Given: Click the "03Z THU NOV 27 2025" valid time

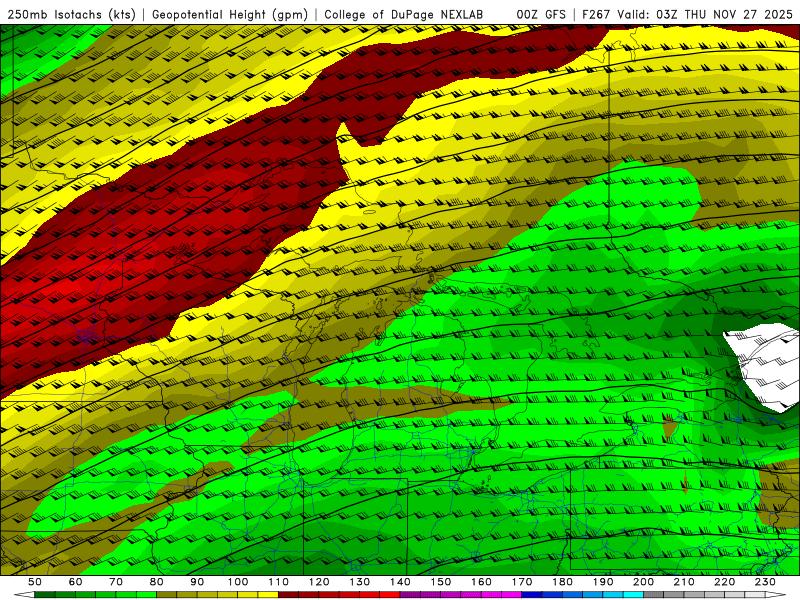Looking at the screenshot, I should tap(724, 14).
